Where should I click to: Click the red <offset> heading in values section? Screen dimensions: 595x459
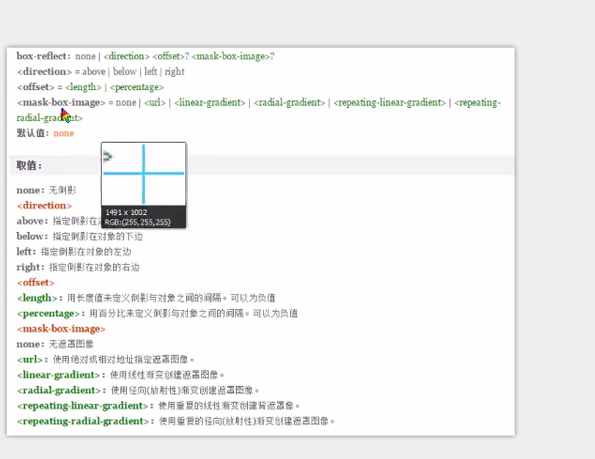(35, 283)
